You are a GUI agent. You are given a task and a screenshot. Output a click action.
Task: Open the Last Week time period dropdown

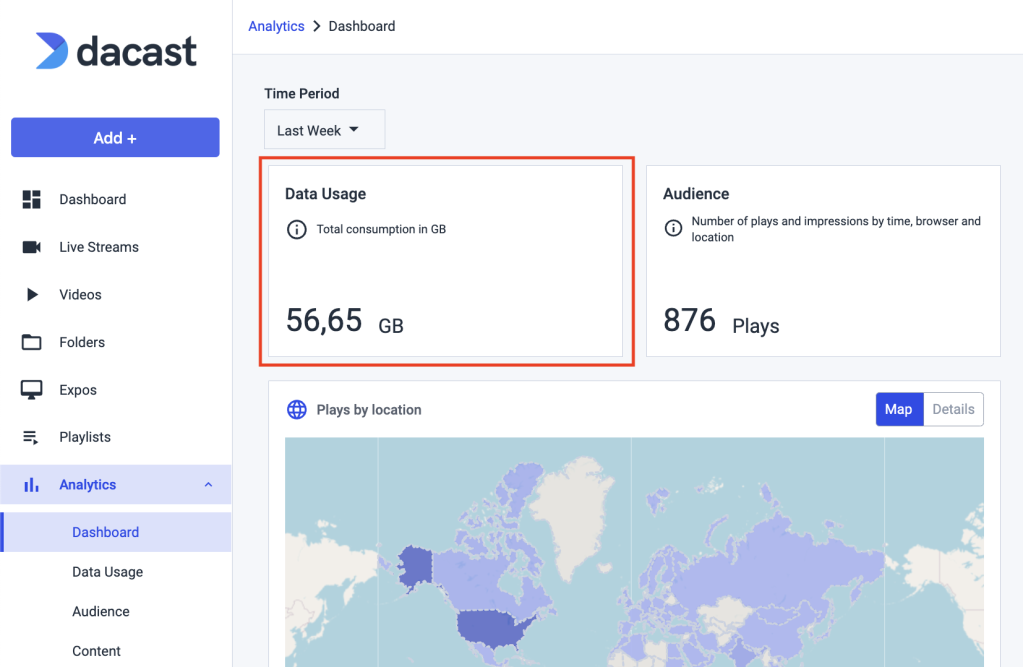click(x=324, y=129)
